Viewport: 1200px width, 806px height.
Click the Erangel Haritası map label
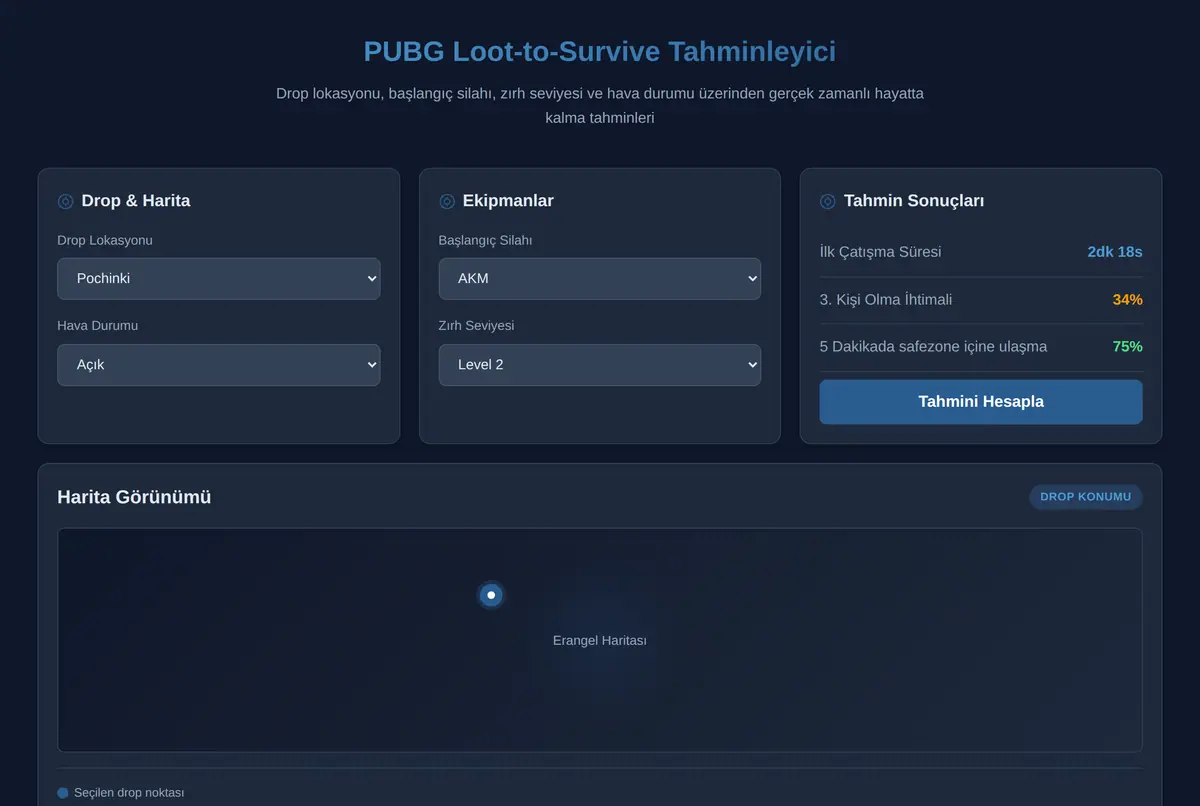coord(600,640)
